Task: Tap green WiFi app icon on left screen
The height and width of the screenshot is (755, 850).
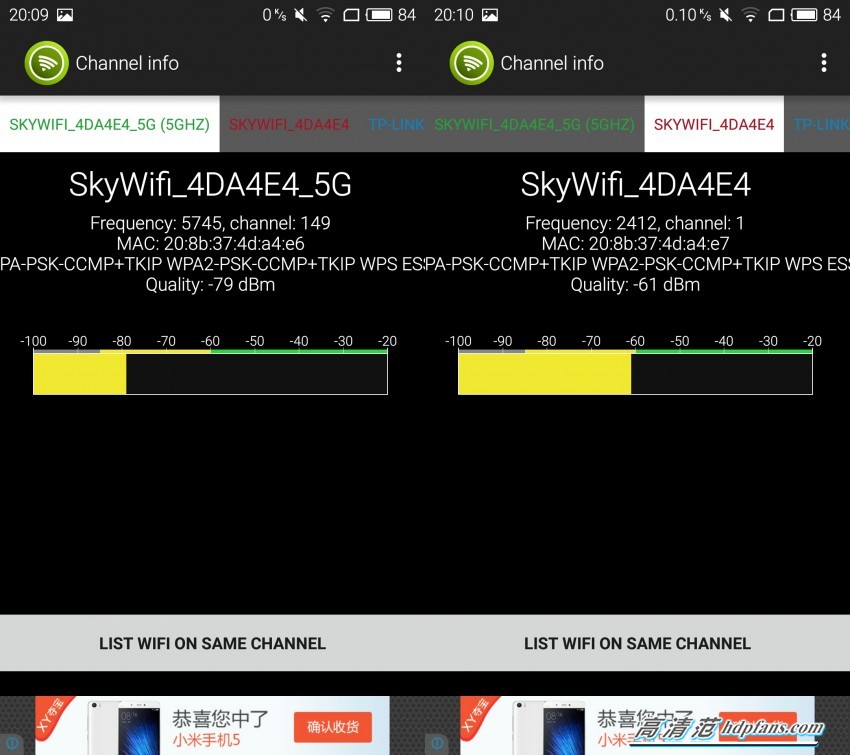Action: point(47,63)
